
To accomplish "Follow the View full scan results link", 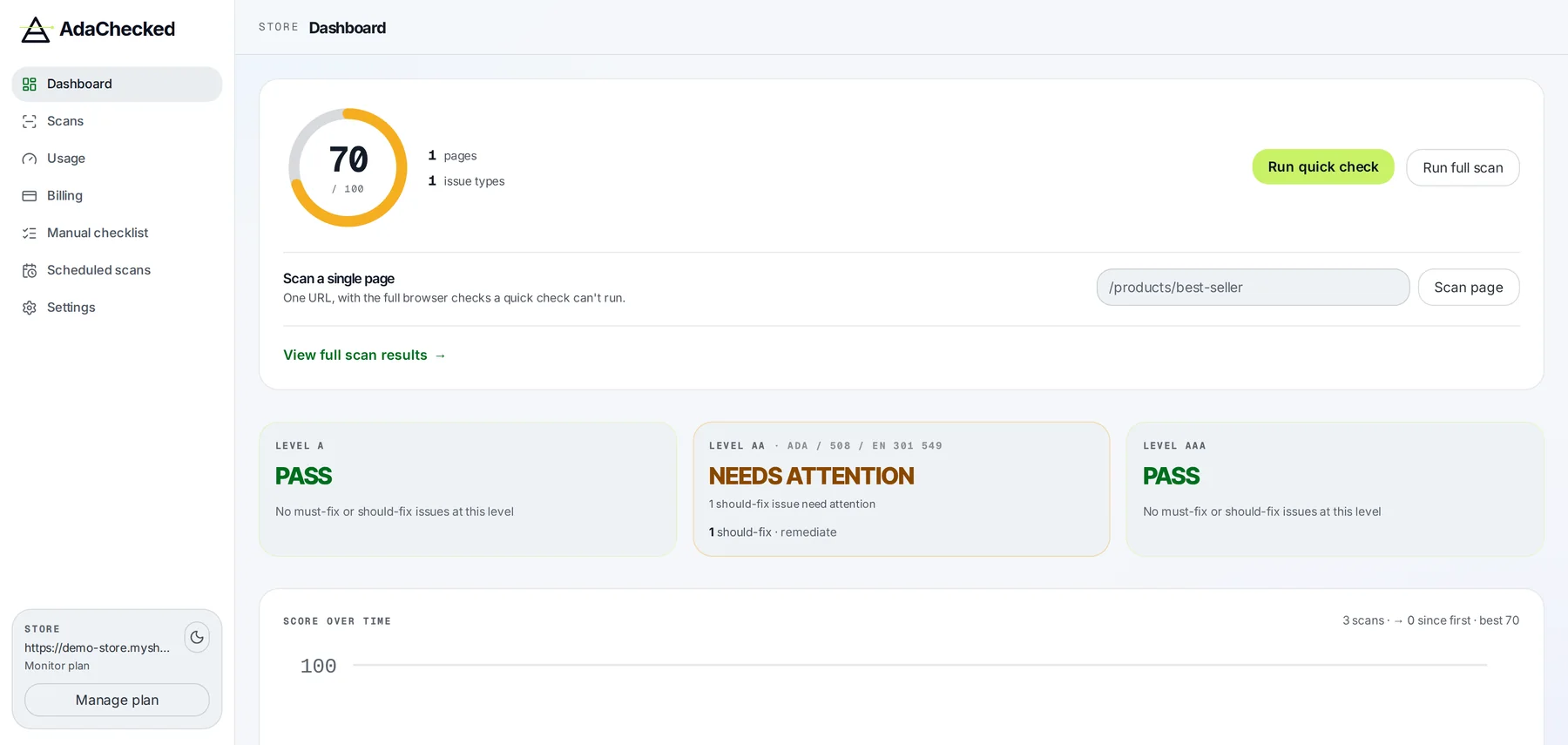I will tap(364, 356).
